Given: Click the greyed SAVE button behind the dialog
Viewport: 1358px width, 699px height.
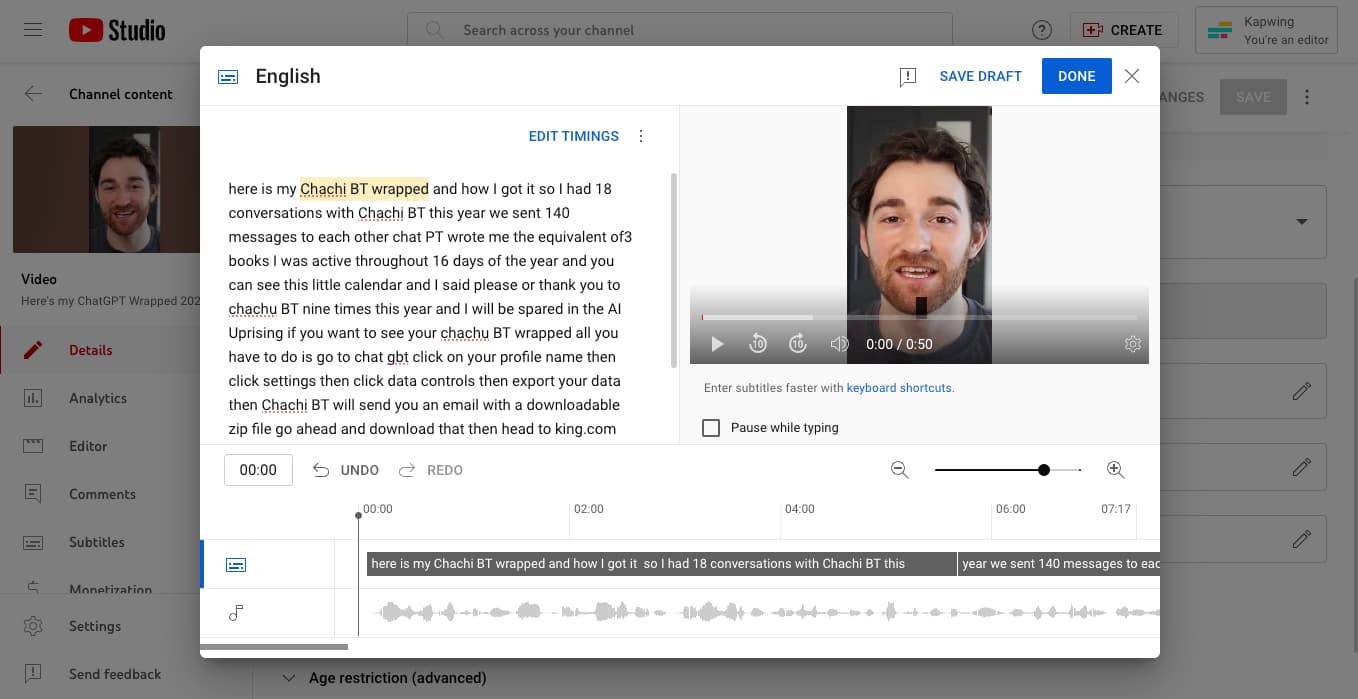Looking at the screenshot, I should tap(1253, 97).
